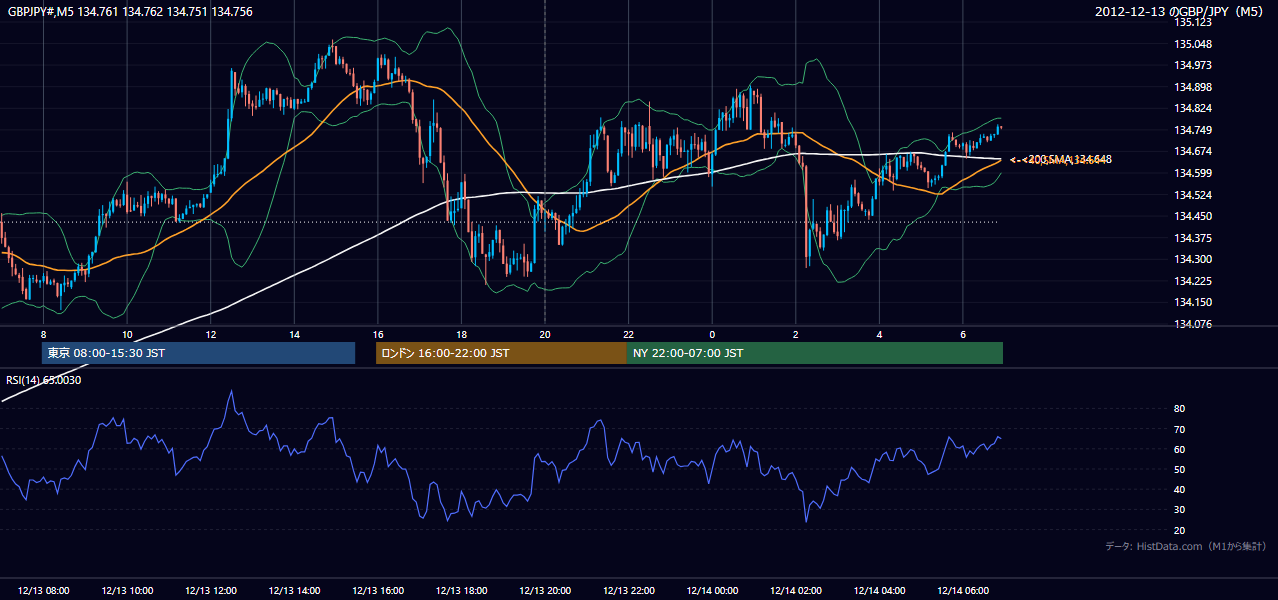Click RSI scale label 80
1278x600 pixels.
(x=1180, y=409)
